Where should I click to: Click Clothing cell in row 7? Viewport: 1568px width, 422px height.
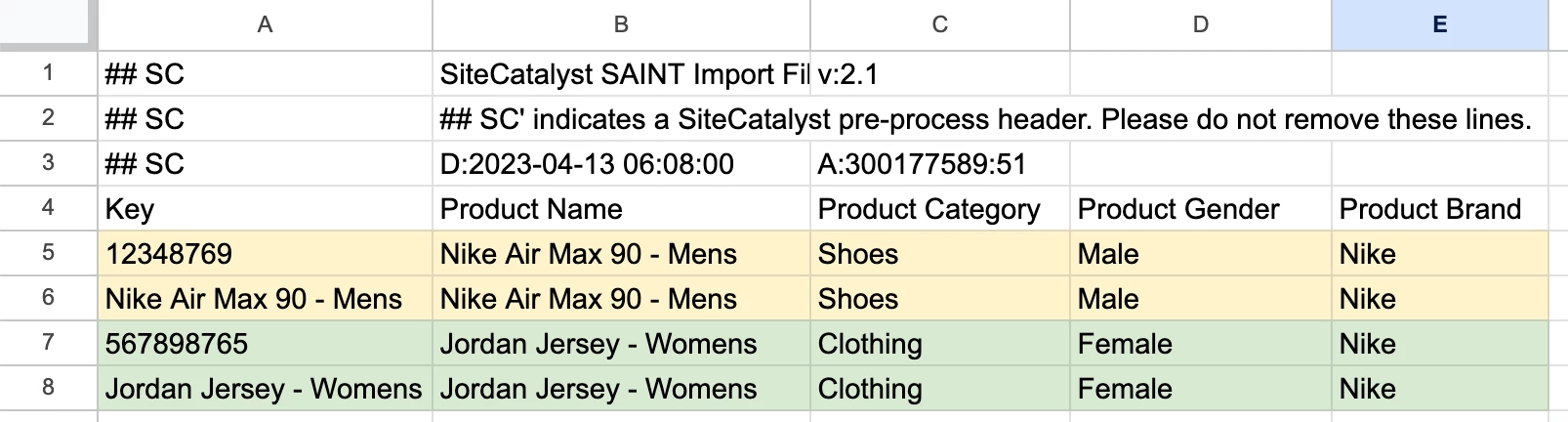[x=940, y=343]
